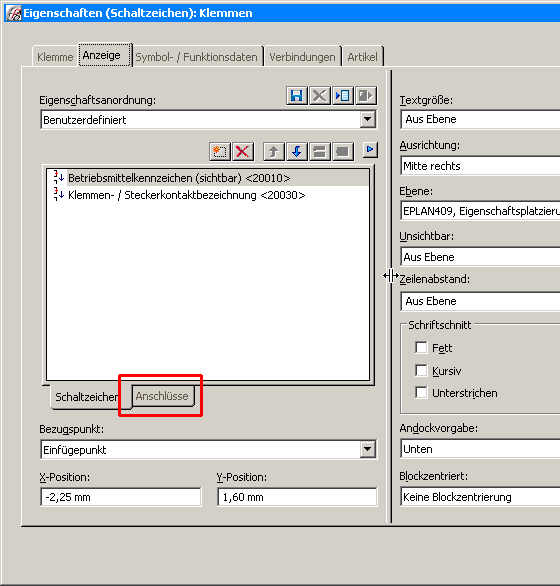This screenshot has height=586, width=560.
Task: Select Klemmen- / Steckerkontaktbezeichnung <20030> entry
Action: pyautogui.click(x=187, y=195)
